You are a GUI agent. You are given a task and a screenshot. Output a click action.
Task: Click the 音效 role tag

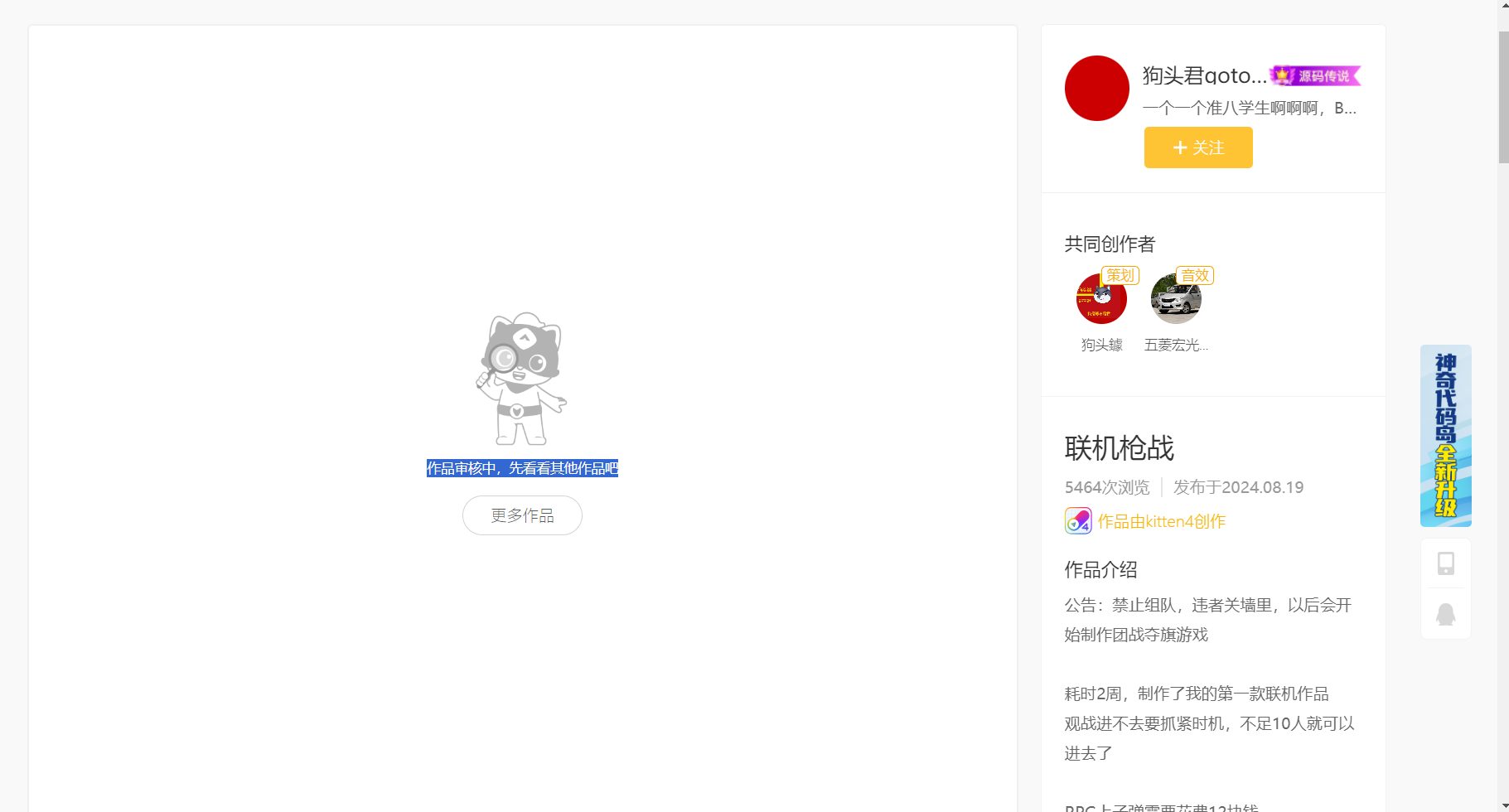tap(1195, 275)
